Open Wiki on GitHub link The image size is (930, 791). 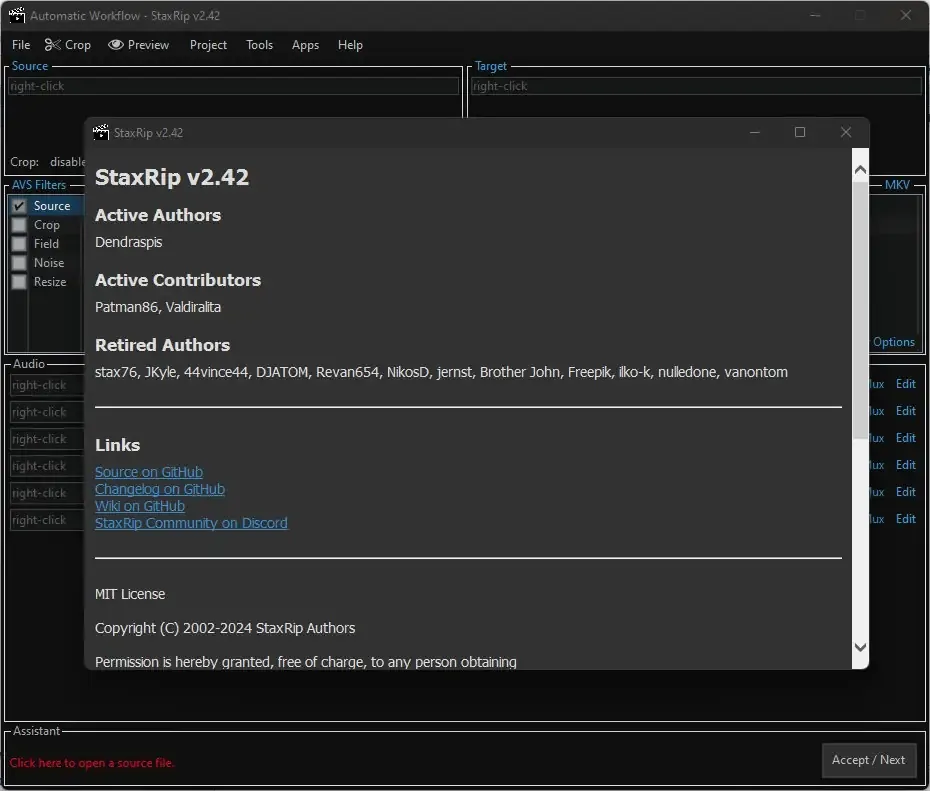pos(140,506)
